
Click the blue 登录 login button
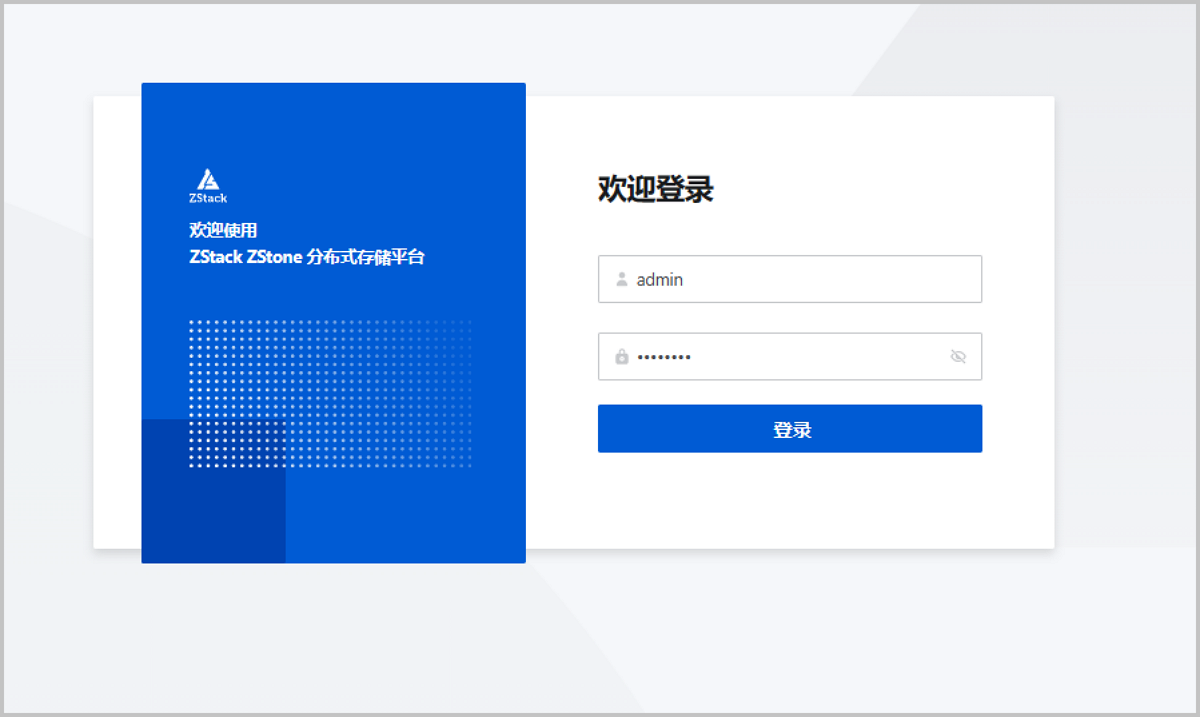coord(790,429)
